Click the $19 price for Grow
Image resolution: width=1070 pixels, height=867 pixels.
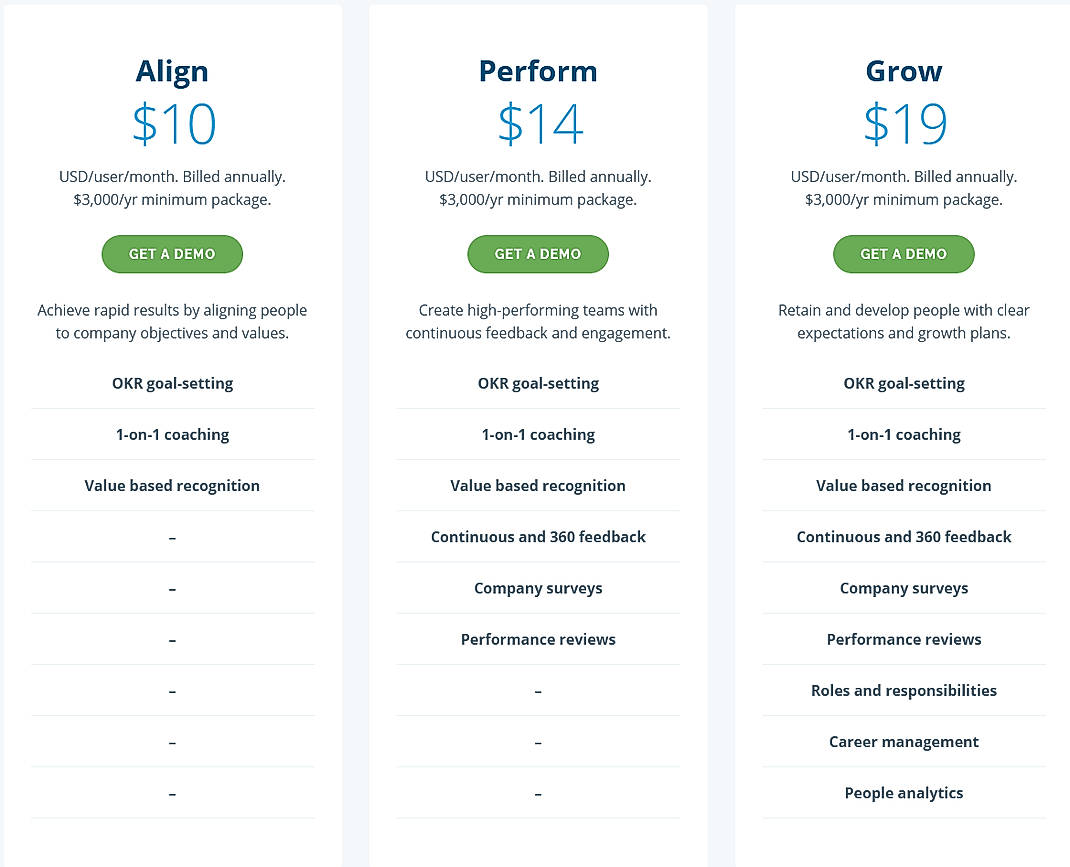(x=903, y=124)
